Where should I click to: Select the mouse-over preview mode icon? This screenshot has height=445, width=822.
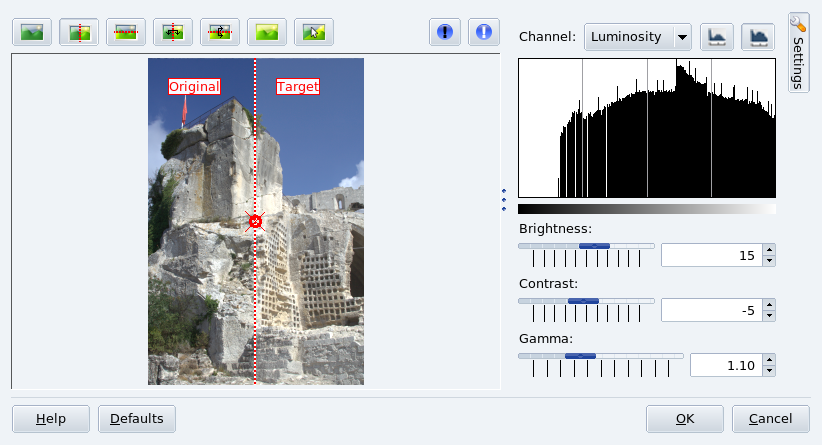click(314, 32)
